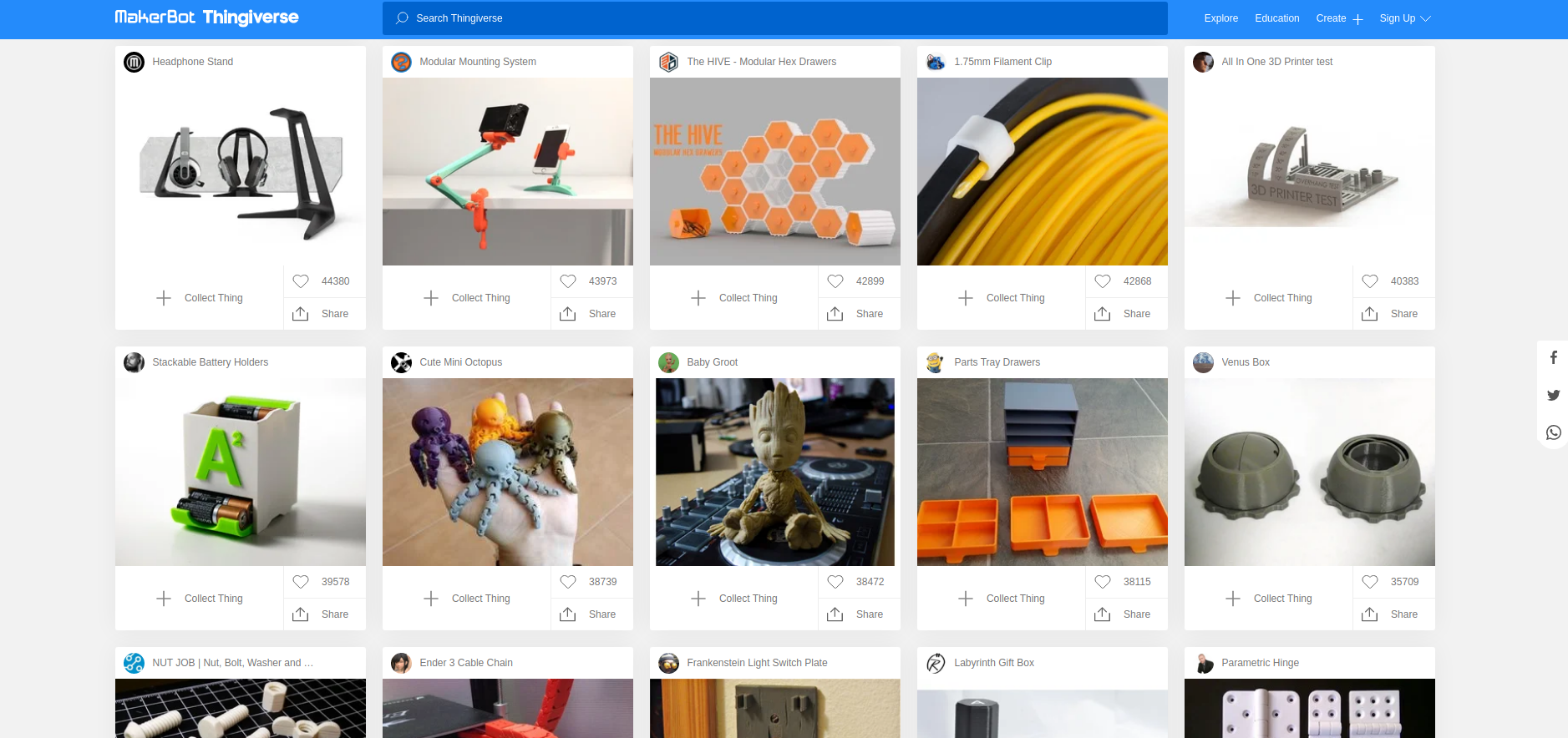Share page on Twitter

pos(1553,395)
